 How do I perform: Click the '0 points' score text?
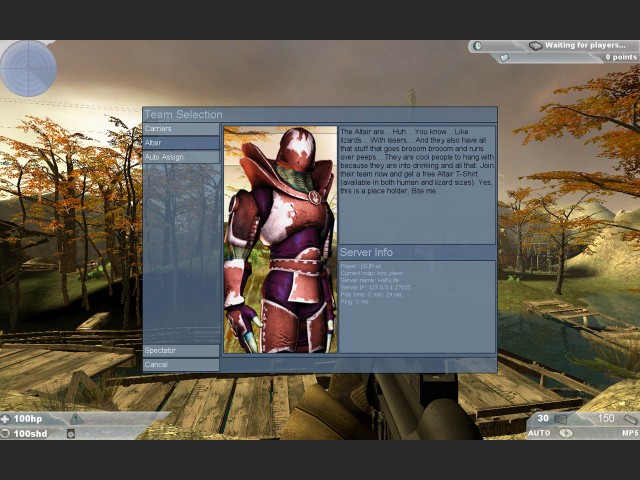click(x=620, y=58)
